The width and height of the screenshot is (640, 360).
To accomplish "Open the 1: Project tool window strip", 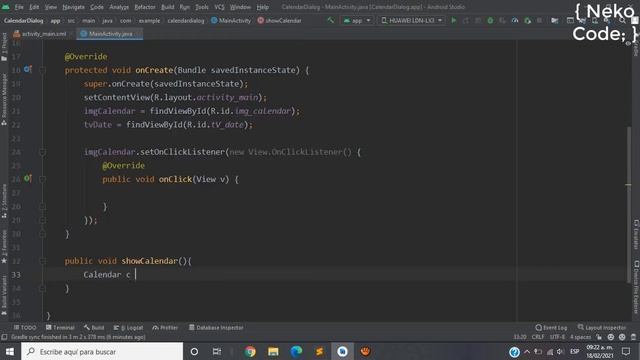I will pos(4,47).
